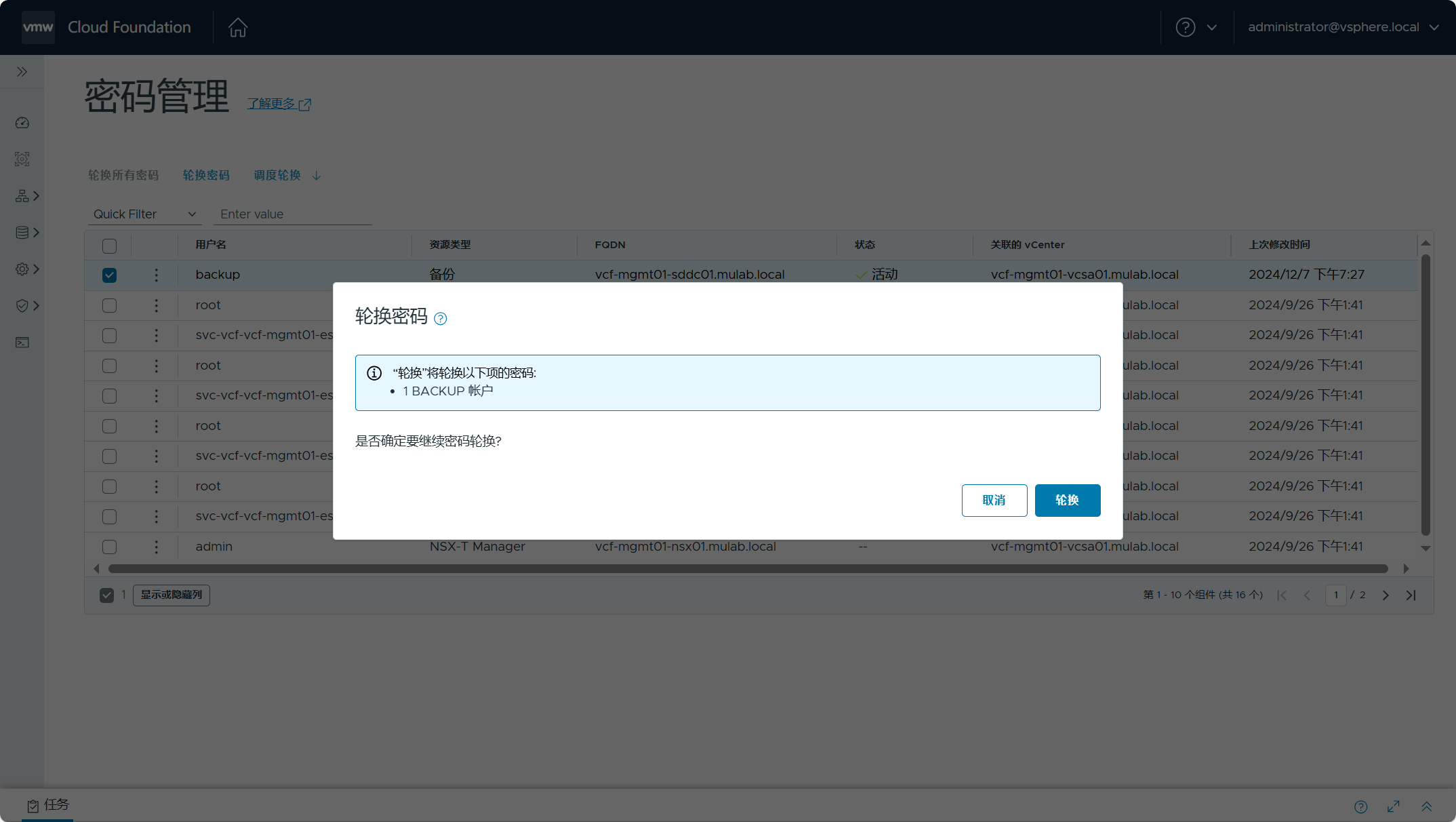
Task: Open task panel help icon at bottom right
Action: click(1360, 806)
